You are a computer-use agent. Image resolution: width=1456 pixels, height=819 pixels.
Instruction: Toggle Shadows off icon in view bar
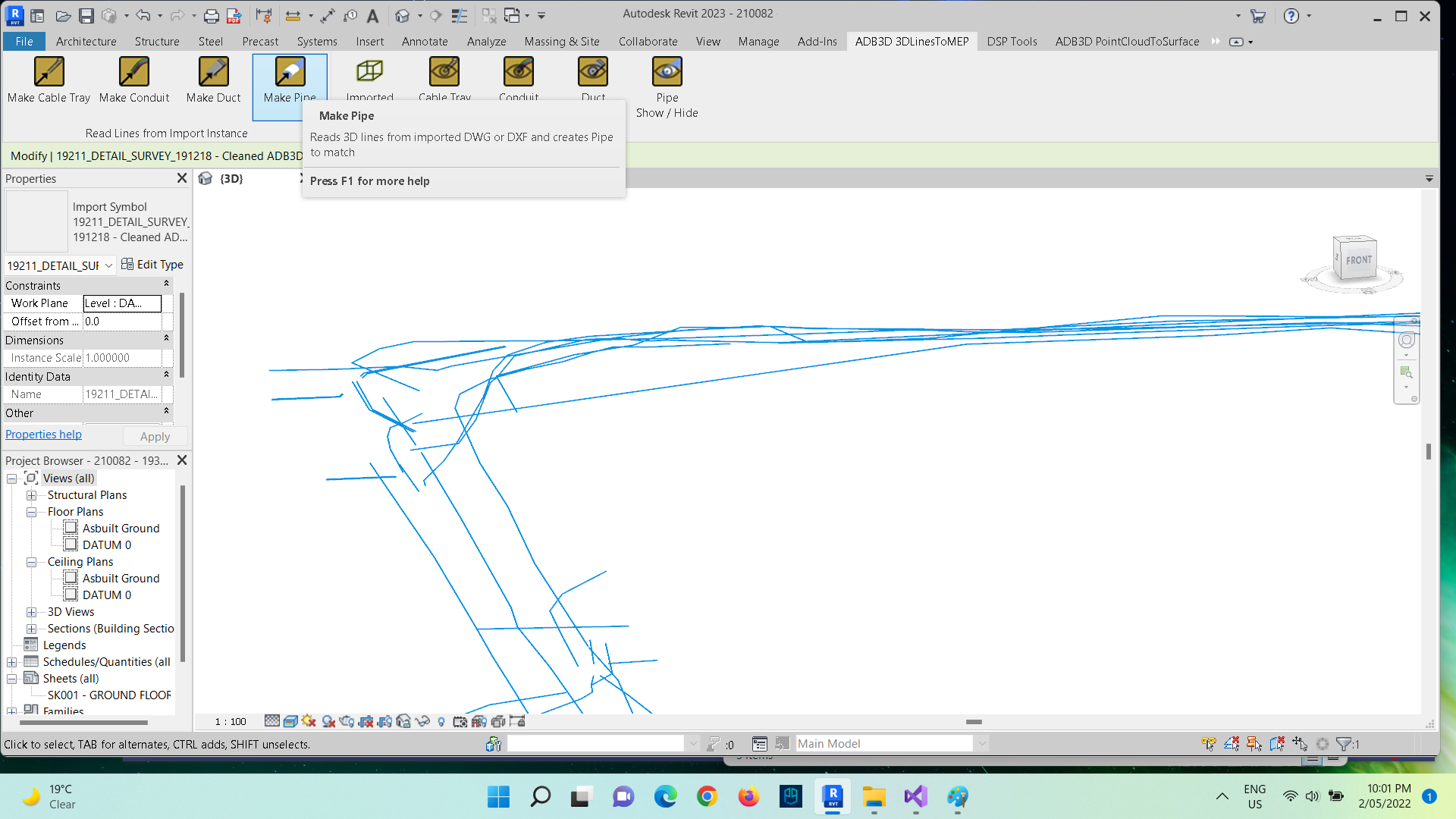(x=328, y=721)
